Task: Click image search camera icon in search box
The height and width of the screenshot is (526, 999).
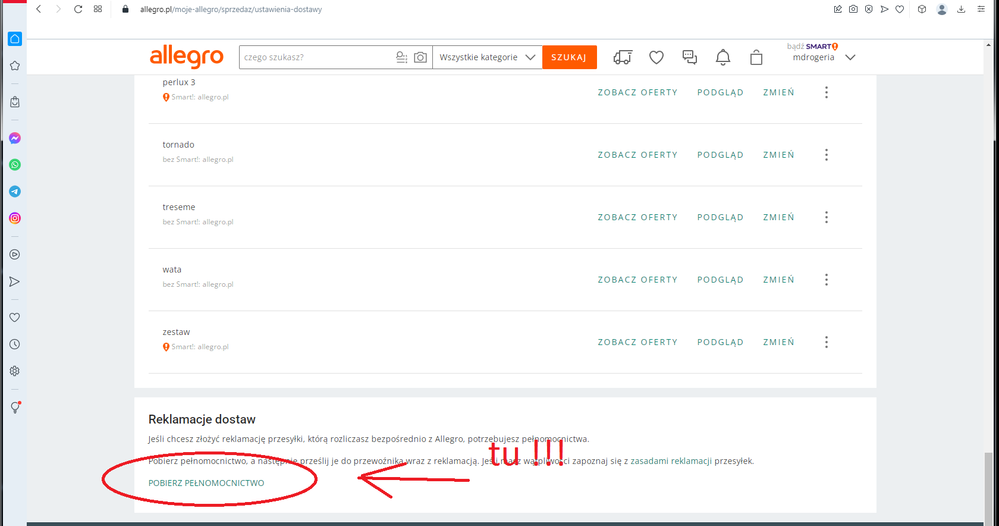Action: coord(420,57)
